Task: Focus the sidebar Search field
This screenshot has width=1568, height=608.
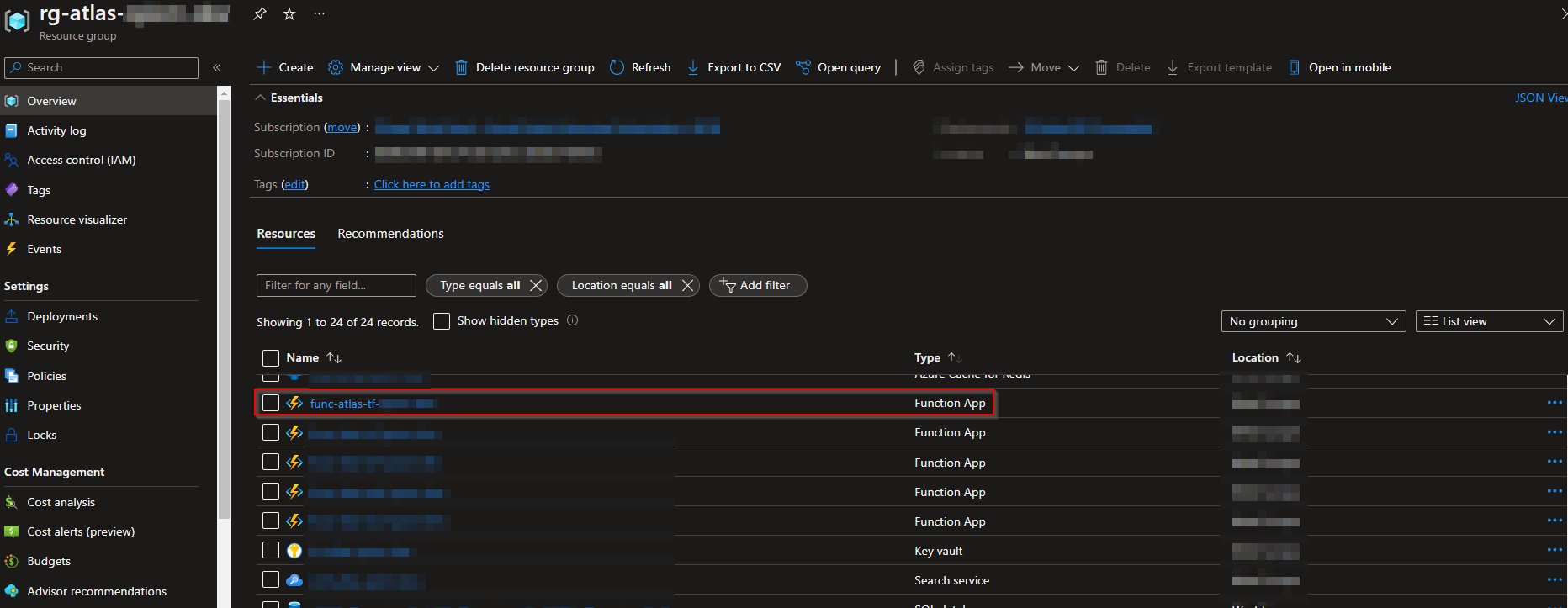Action: (102, 67)
